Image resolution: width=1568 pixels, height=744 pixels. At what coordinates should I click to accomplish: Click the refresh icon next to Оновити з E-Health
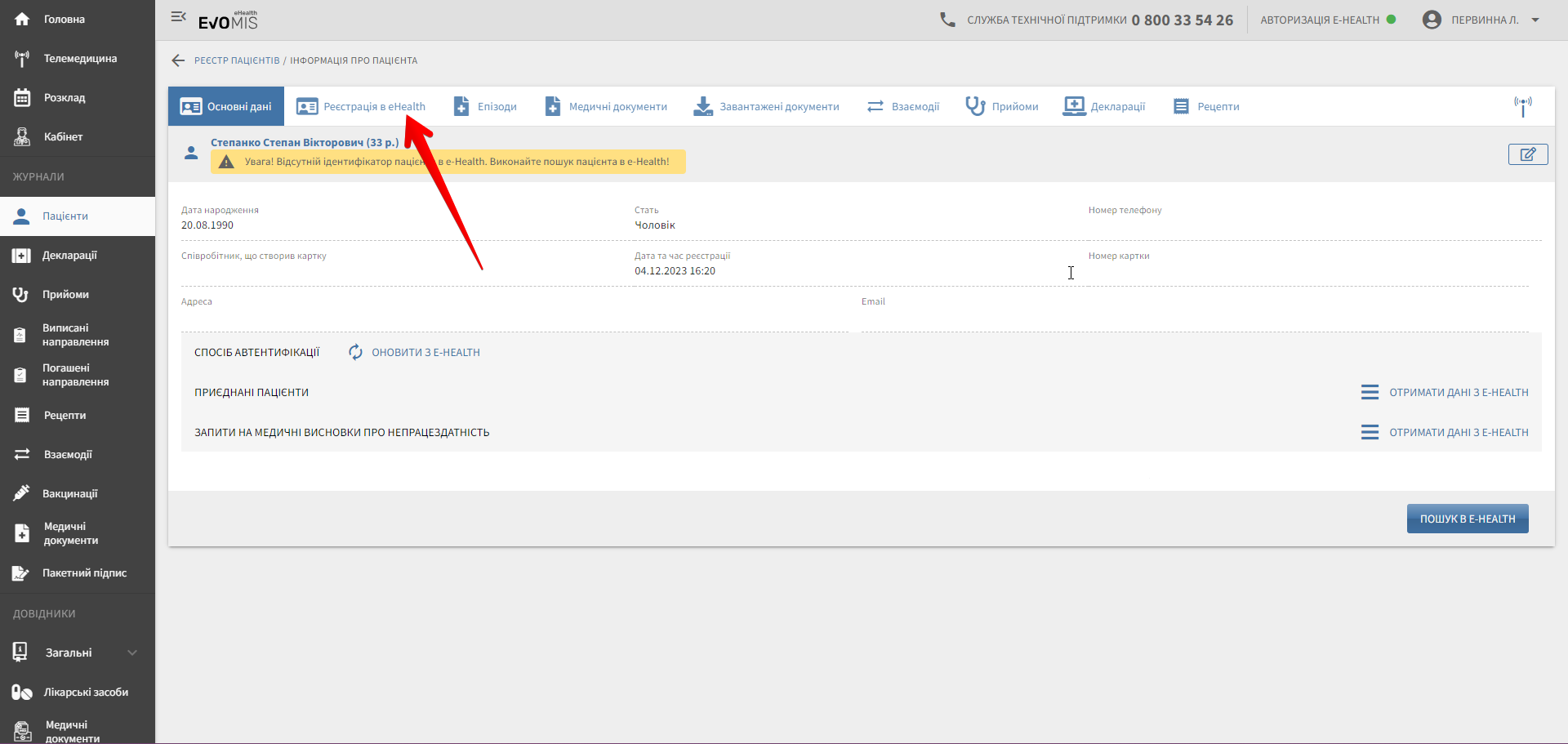pyautogui.click(x=355, y=352)
